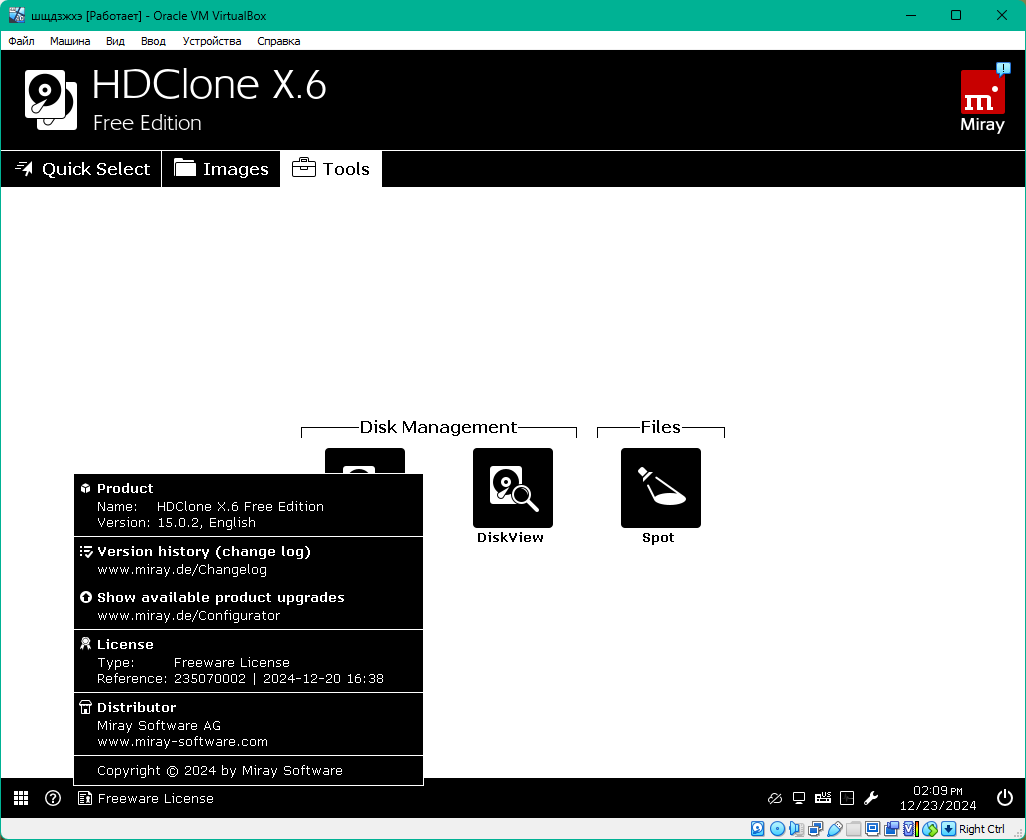Open the Машина menu
This screenshot has width=1026, height=840.
(70, 41)
